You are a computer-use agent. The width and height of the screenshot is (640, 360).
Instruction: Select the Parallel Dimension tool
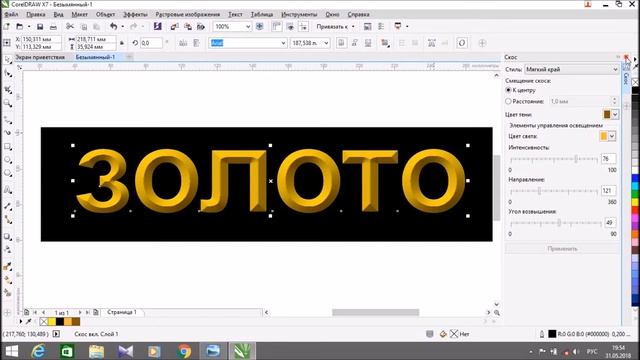coord(8,206)
